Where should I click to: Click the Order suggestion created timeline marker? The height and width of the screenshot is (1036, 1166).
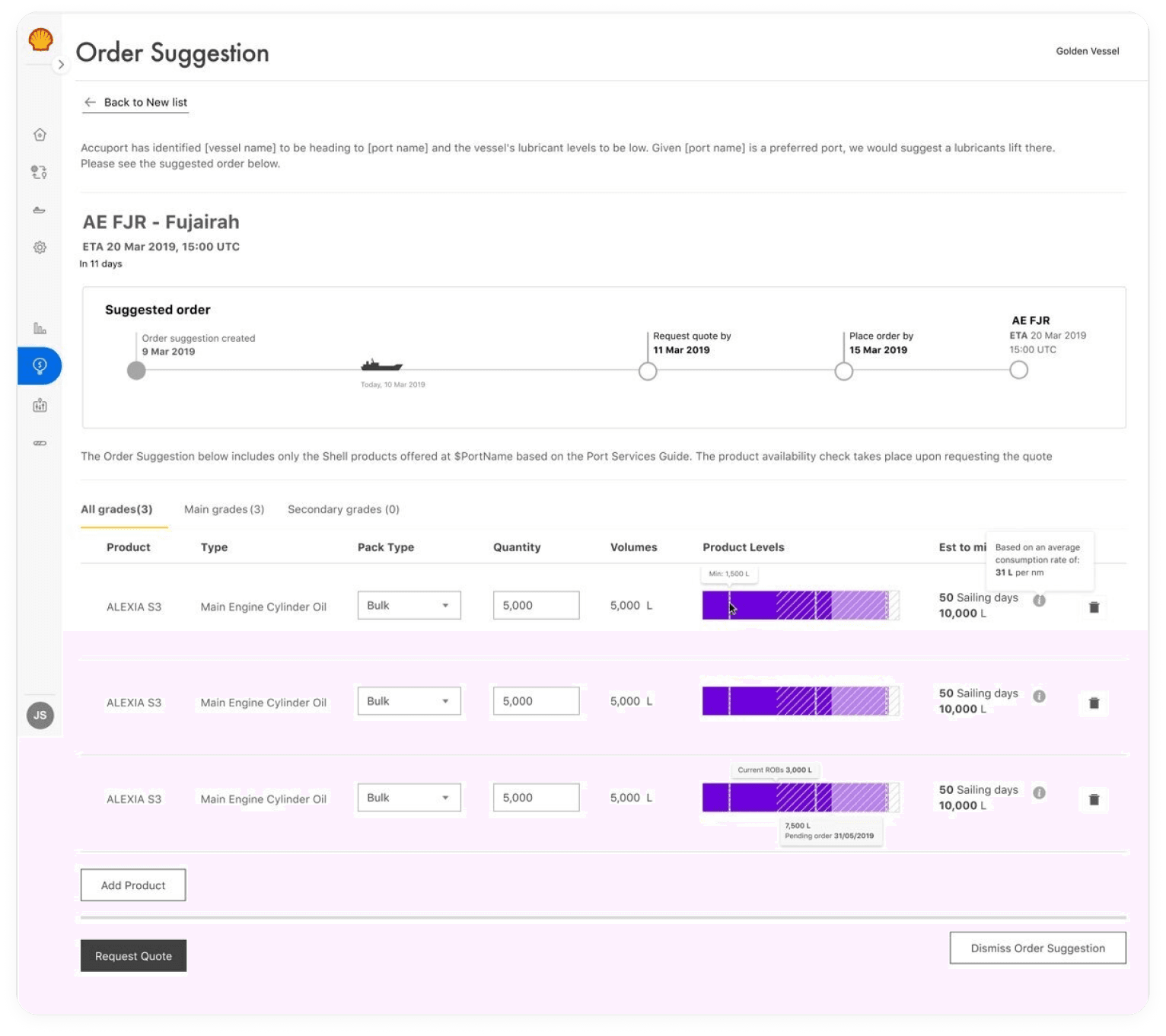[x=136, y=371]
